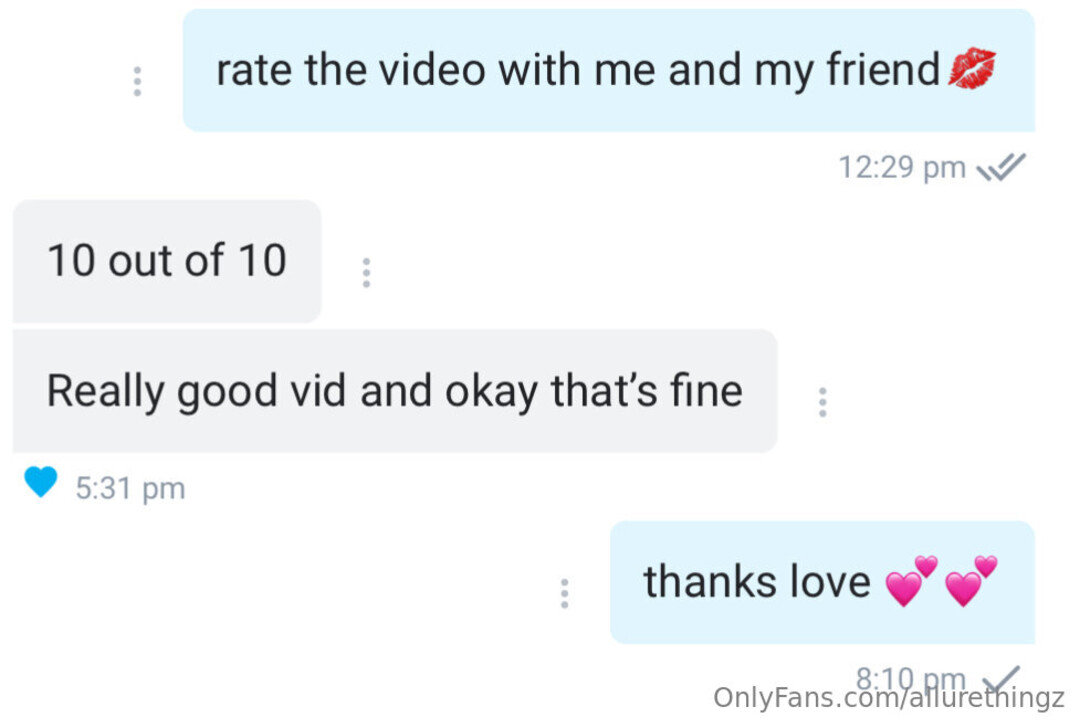Select the 'Really good vid and okay' bubble
Viewport: 1080px width, 728px height.
(x=395, y=391)
